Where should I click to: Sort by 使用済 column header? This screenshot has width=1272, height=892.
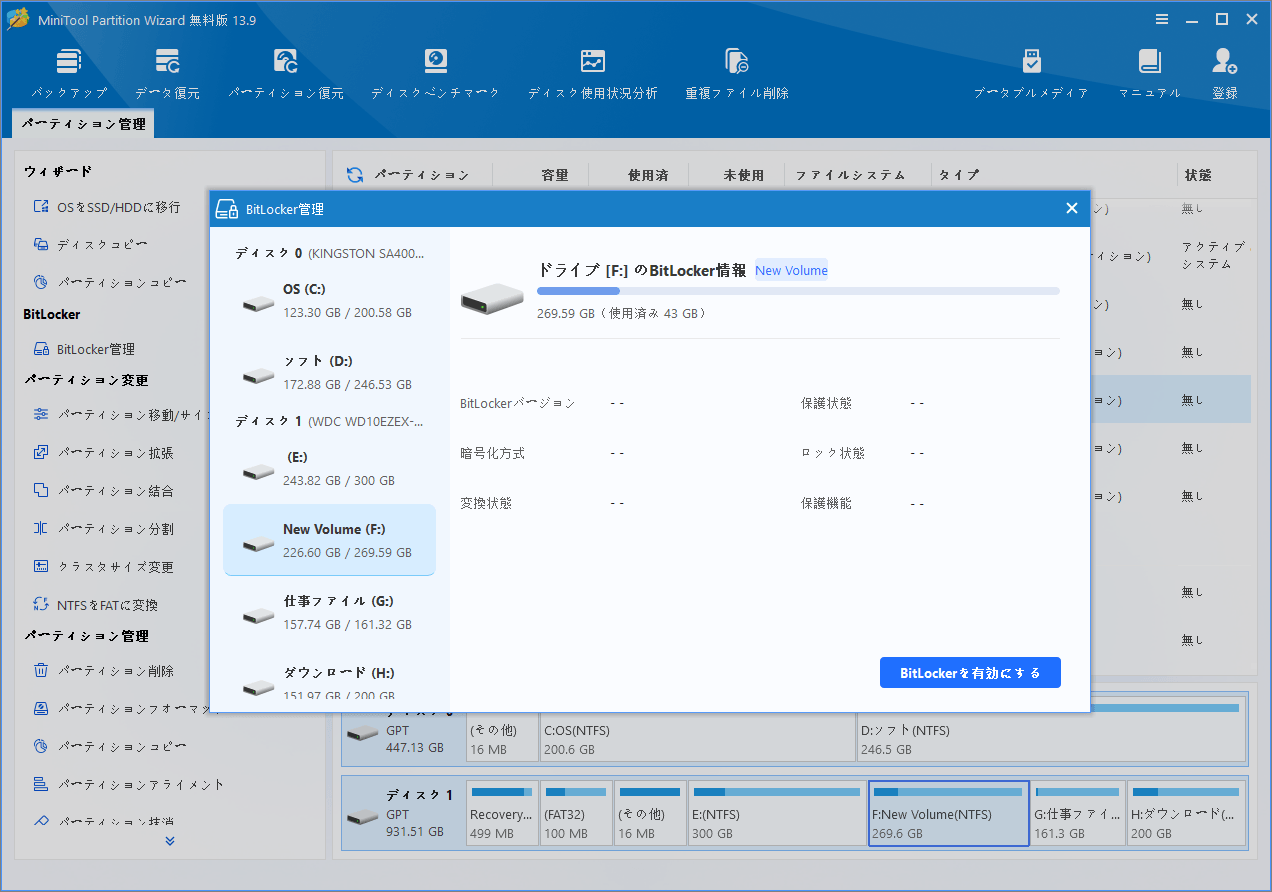[x=648, y=175]
